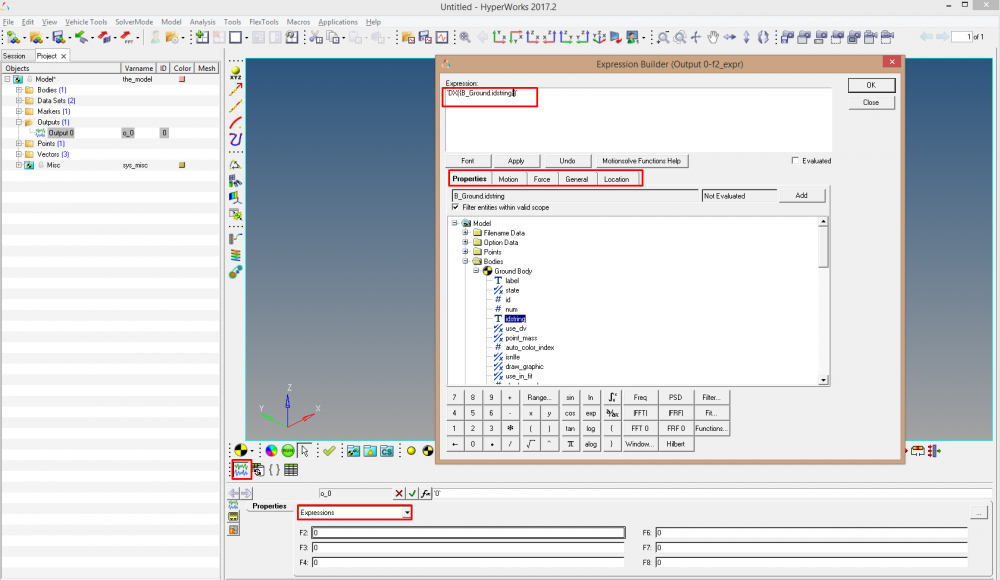The image size is (1000, 580).
Task: Click the green check accept edit icon
Action: point(412,493)
